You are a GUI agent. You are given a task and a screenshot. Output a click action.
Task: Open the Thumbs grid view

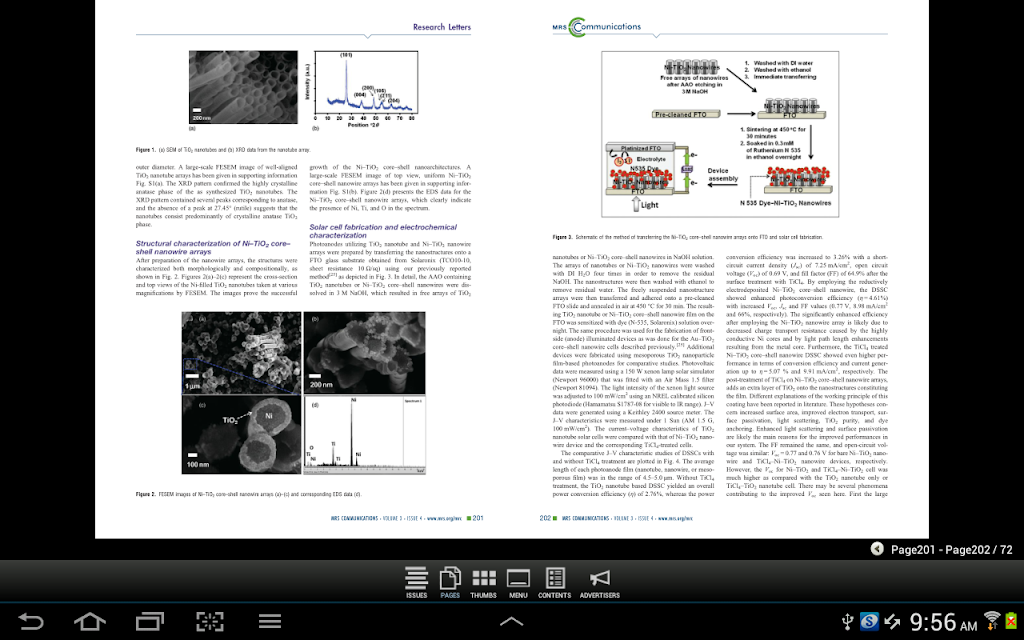483,583
